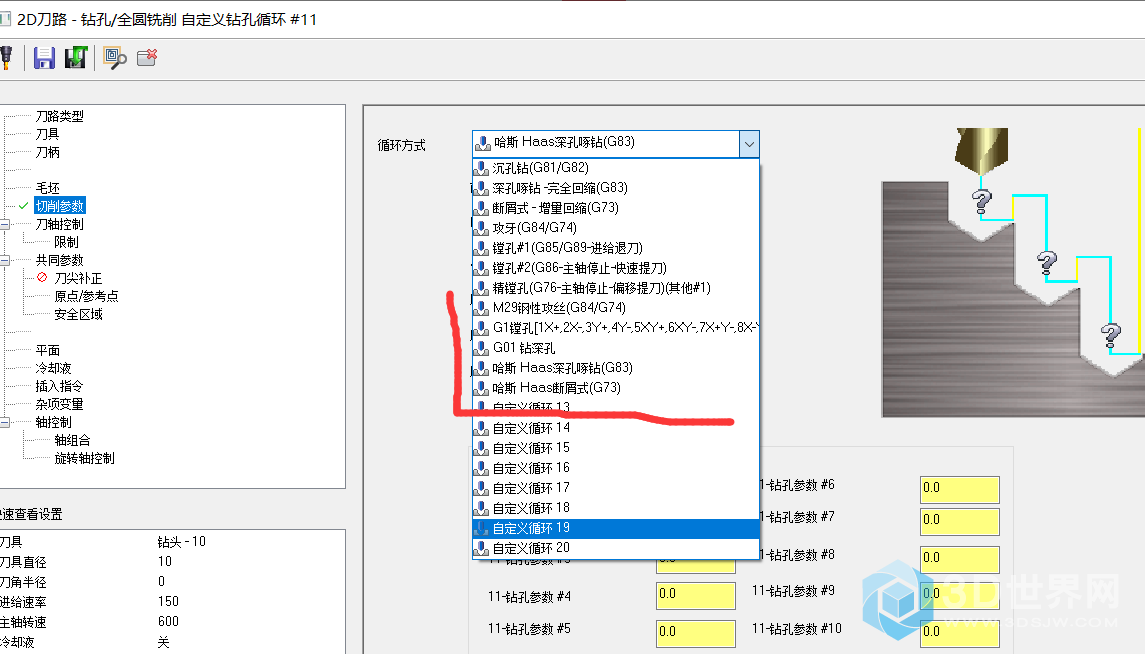Select 自定义循环 18
Viewport: 1145px width, 654px height.
point(616,508)
